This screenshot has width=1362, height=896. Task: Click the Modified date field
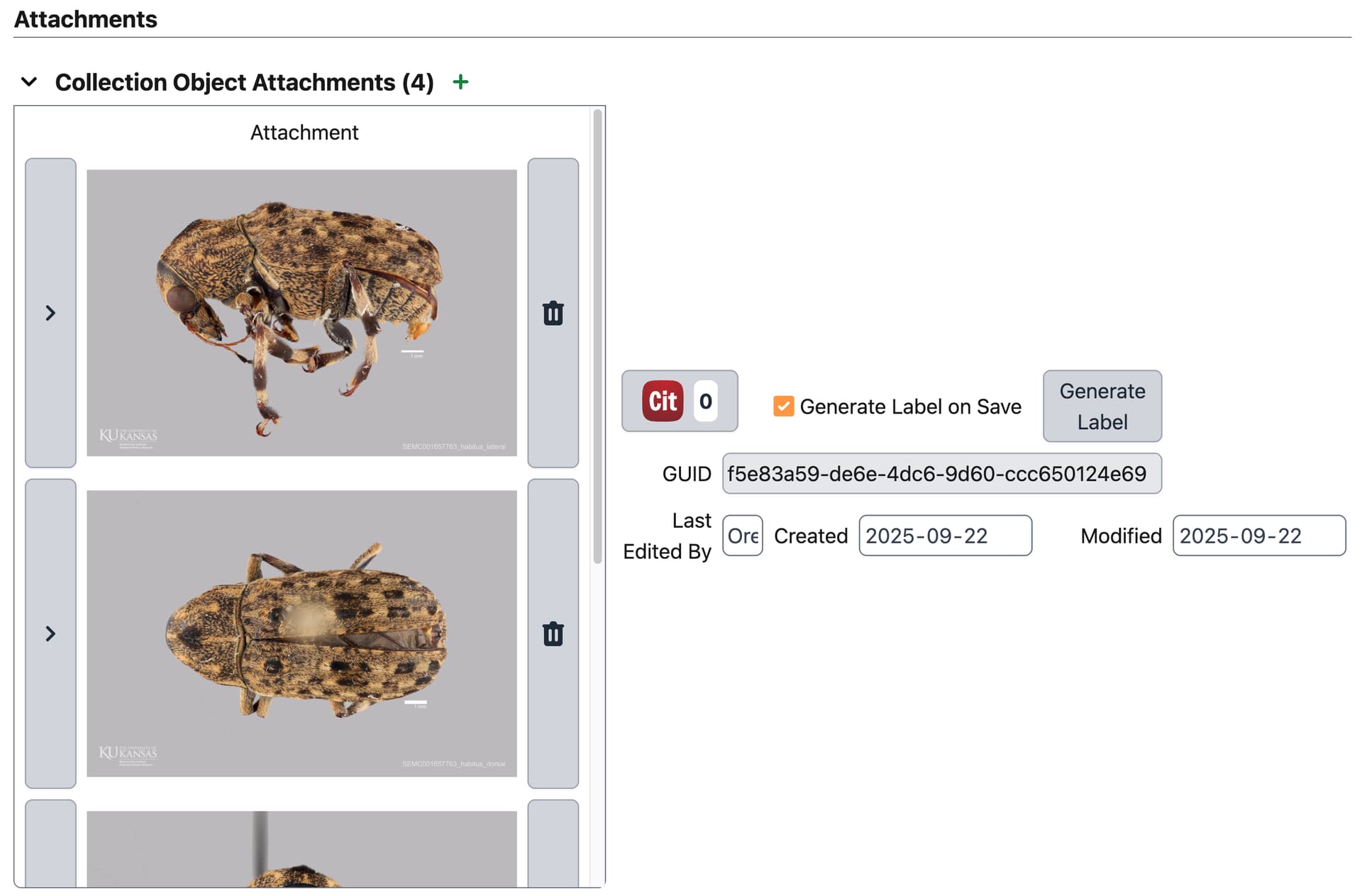[x=1258, y=536]
